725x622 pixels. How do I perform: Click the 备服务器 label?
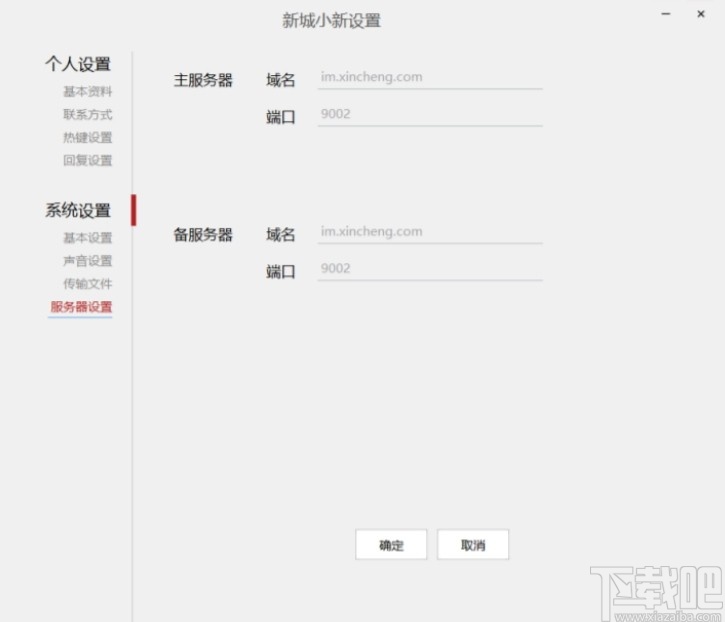click(203, 234)
